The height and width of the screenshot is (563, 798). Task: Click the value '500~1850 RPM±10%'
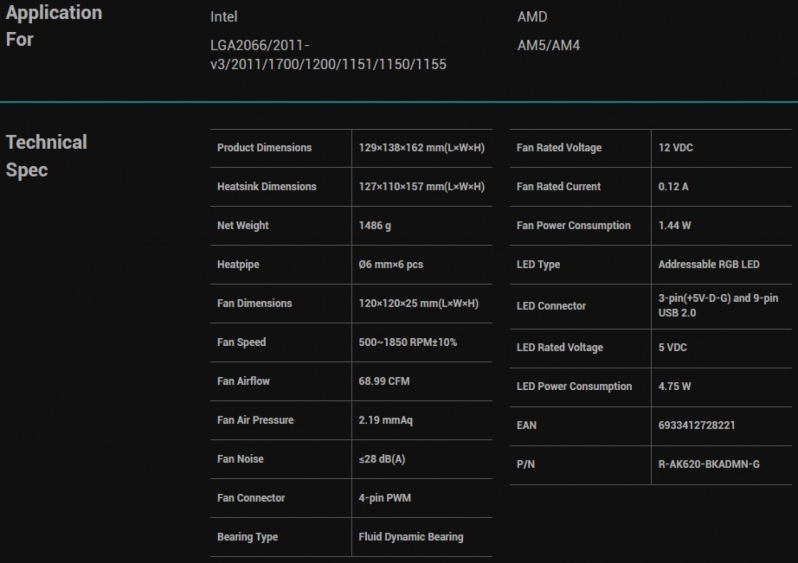pos(408,342)
